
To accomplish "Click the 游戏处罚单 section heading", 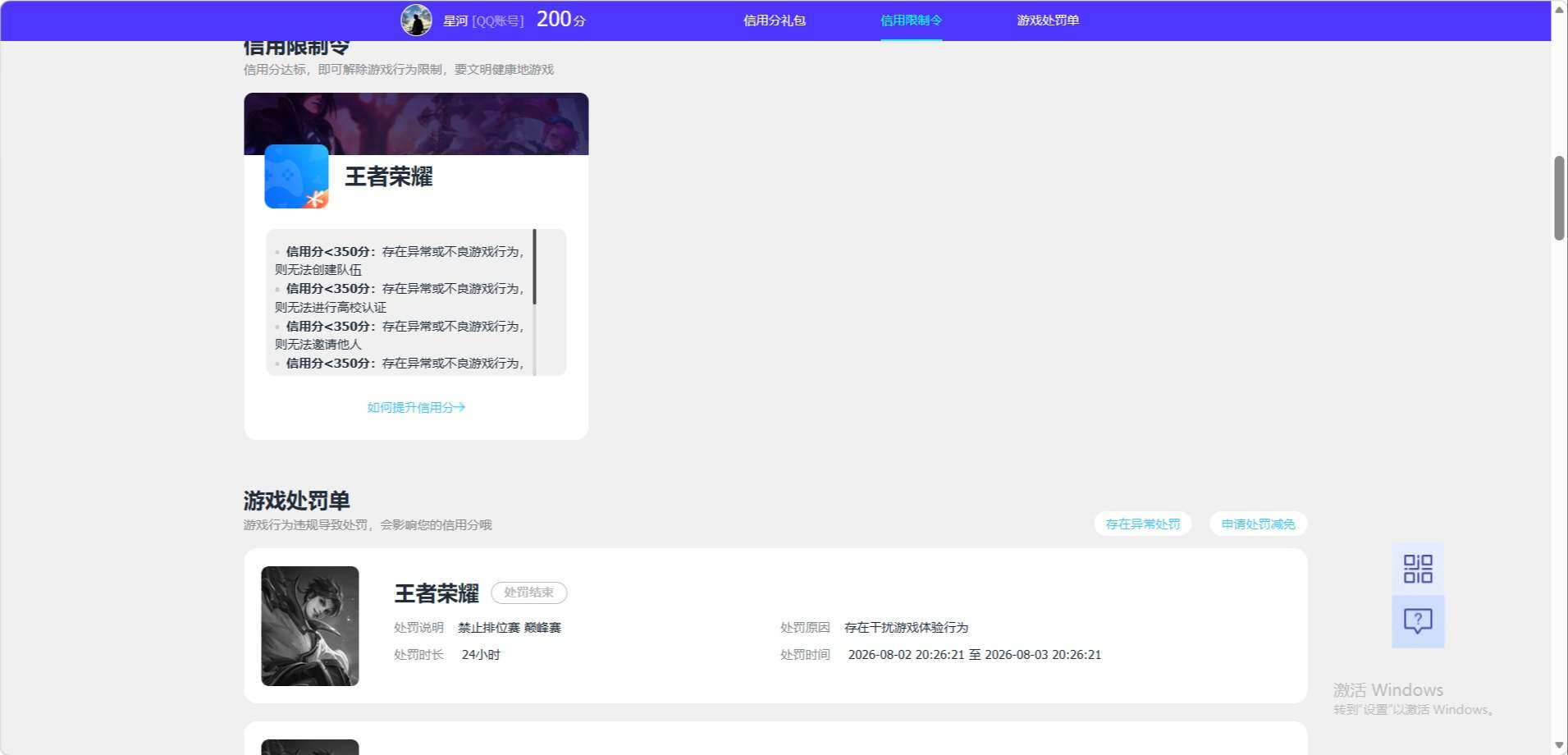I will (x=297, y=501).
